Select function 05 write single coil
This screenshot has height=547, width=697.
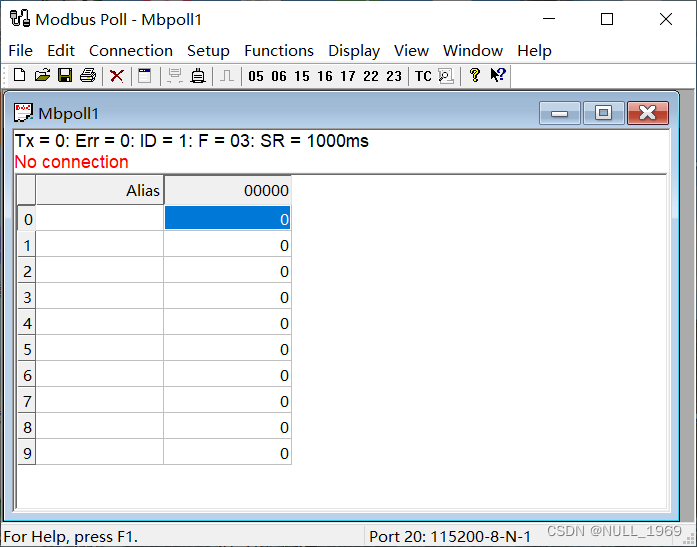(256, 76)
